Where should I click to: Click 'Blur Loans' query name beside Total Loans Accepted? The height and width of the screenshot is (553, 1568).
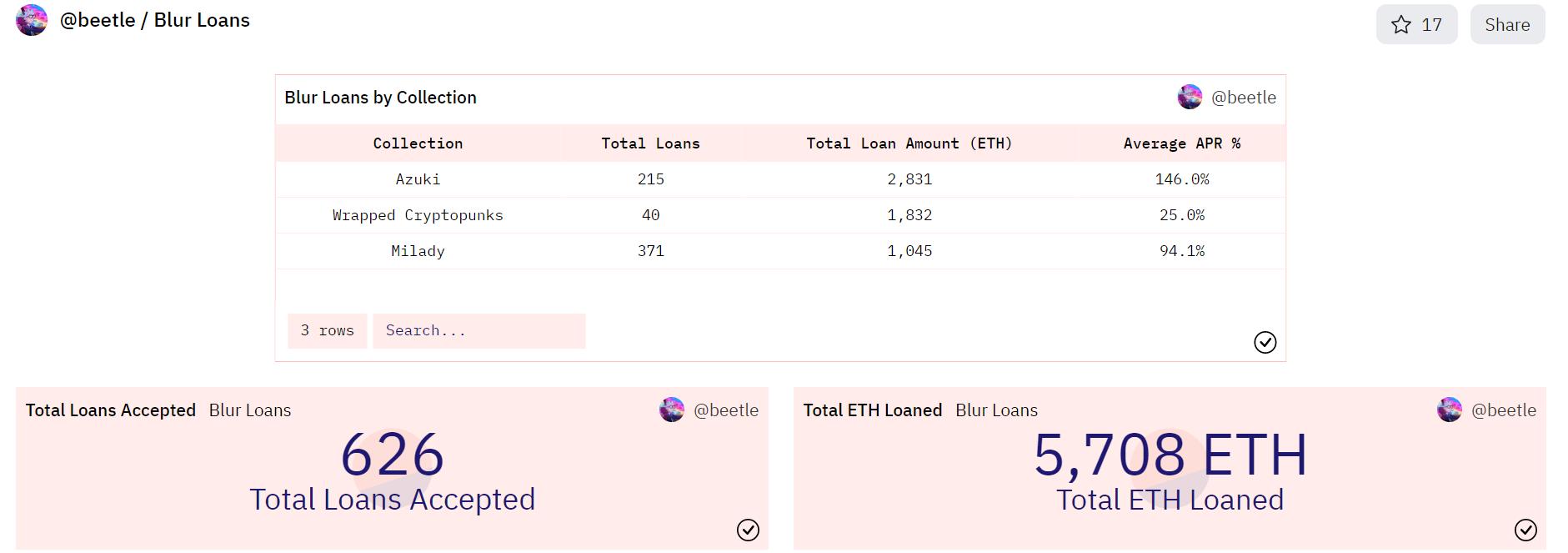tap(250, 410)
